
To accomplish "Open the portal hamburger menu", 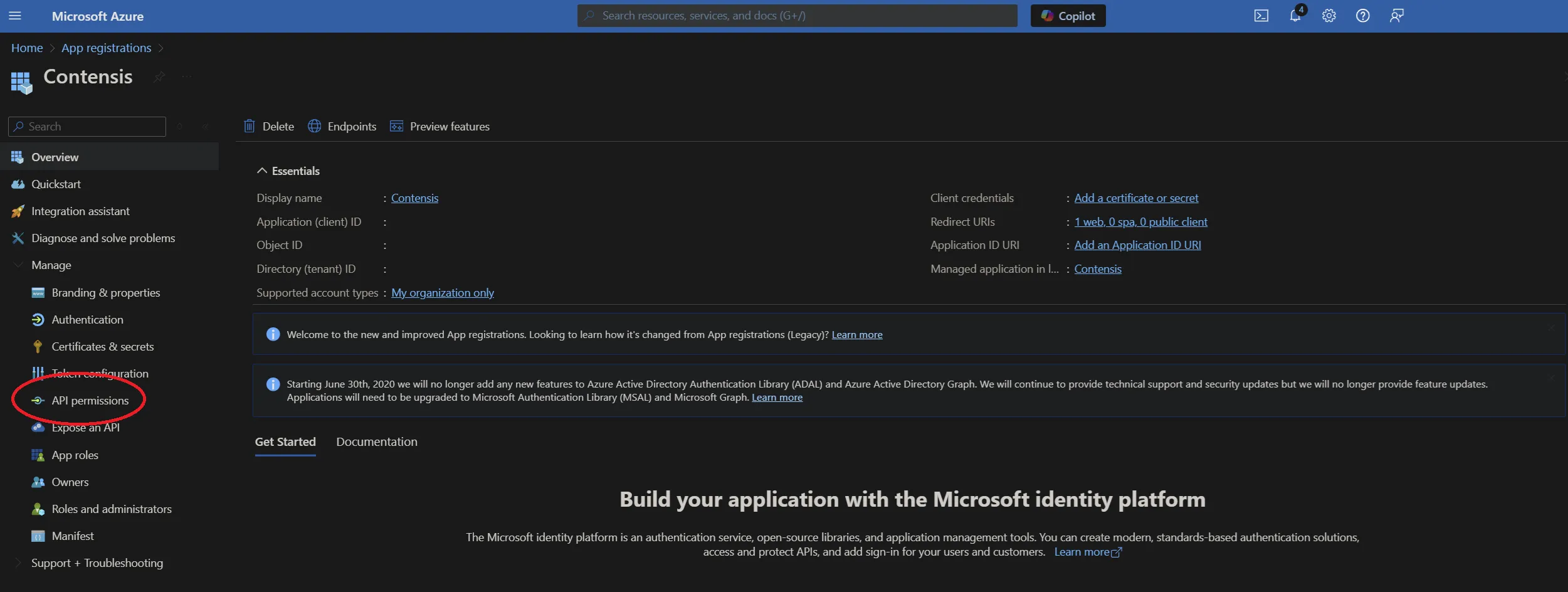I will pos(15,16).
